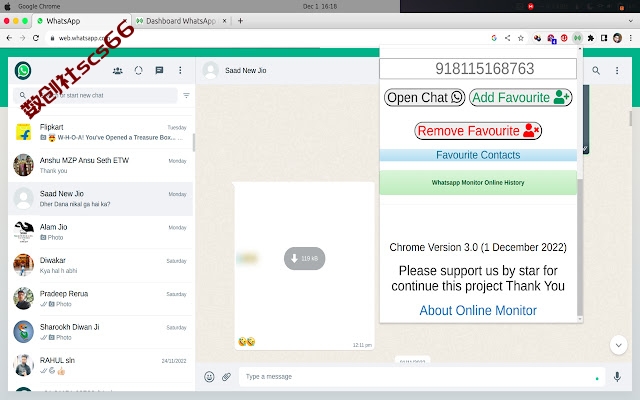640x400 pixels.
Task: Go forward in the browser
Action: 22,38
